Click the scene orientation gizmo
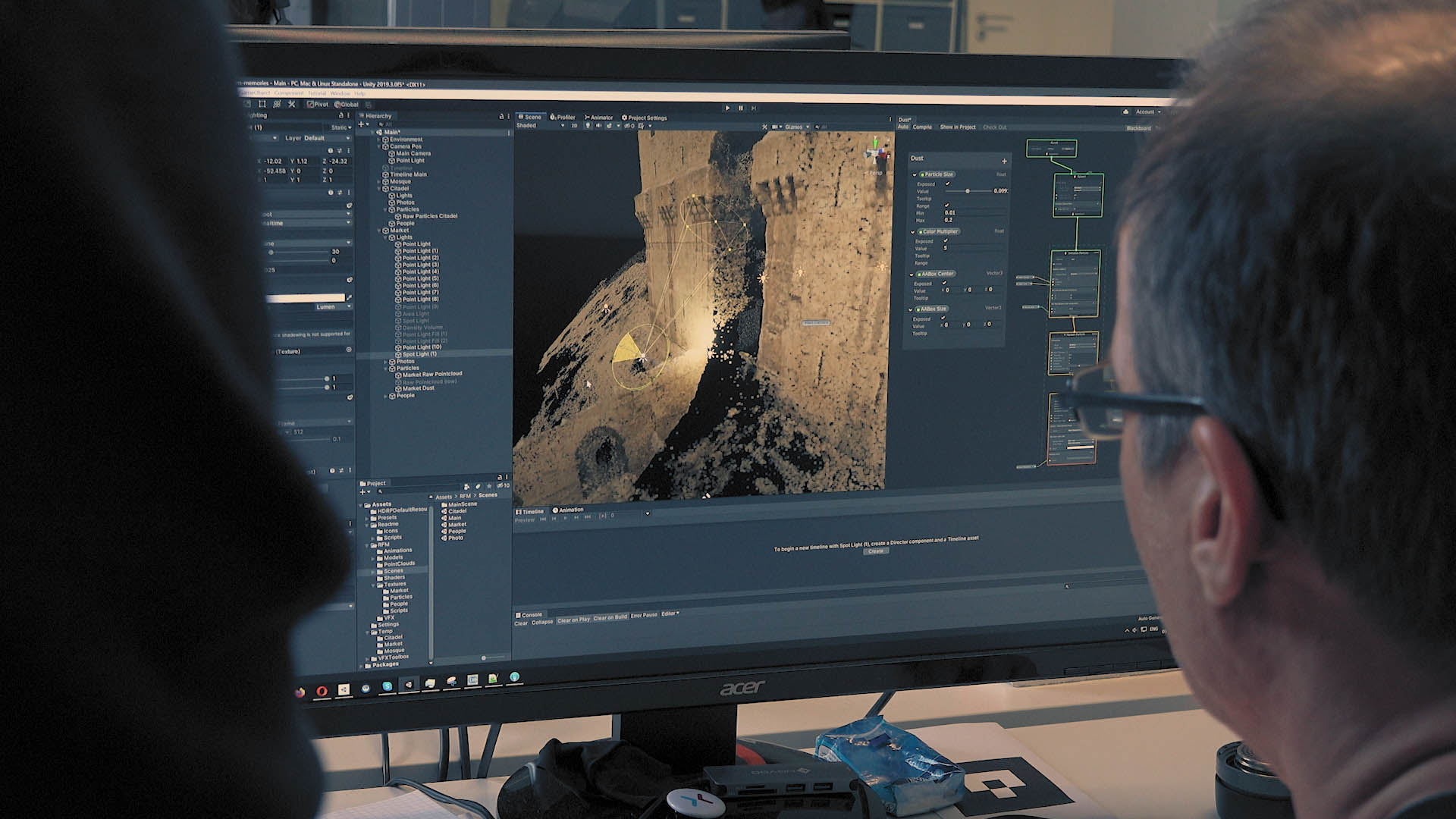 tap(877, 155)
